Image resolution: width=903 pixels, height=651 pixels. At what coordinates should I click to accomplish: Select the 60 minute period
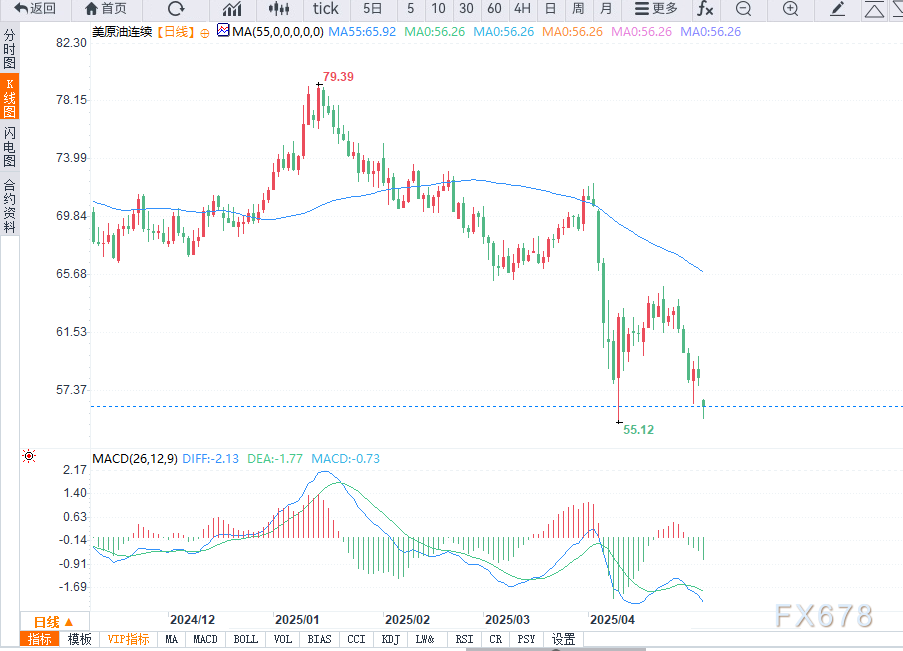click(x=494, y=9)
